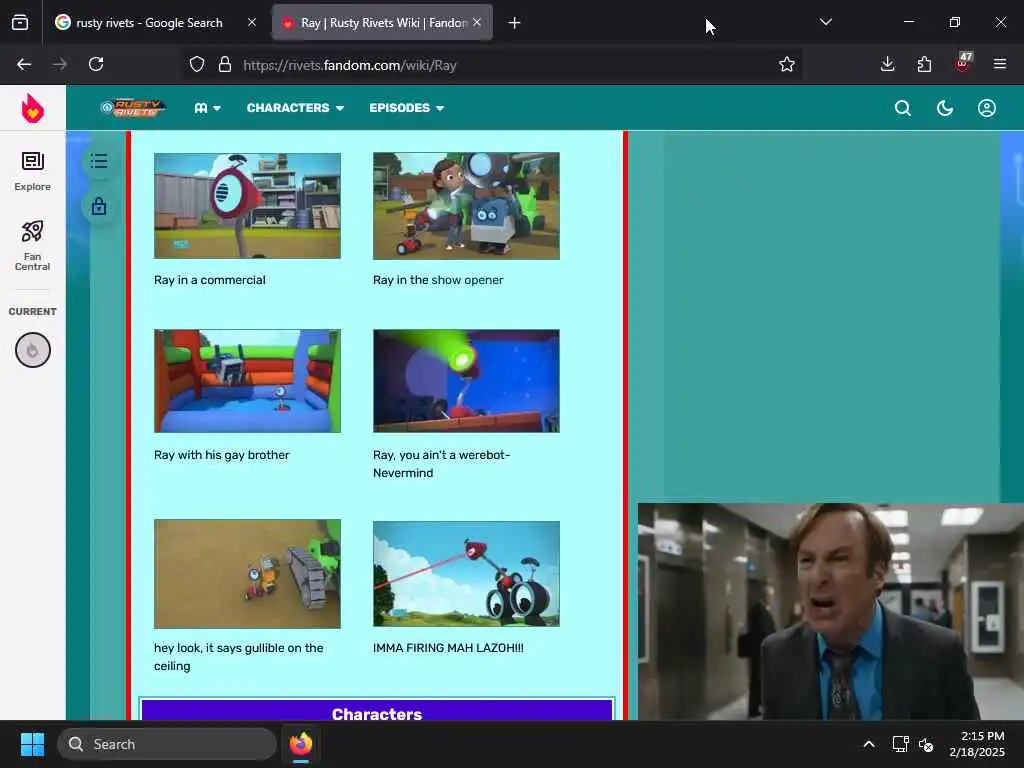This screenshot has width=1024, height=768.
Task: Open the clock showing 2:15 PM
Action: click(977, 744)
